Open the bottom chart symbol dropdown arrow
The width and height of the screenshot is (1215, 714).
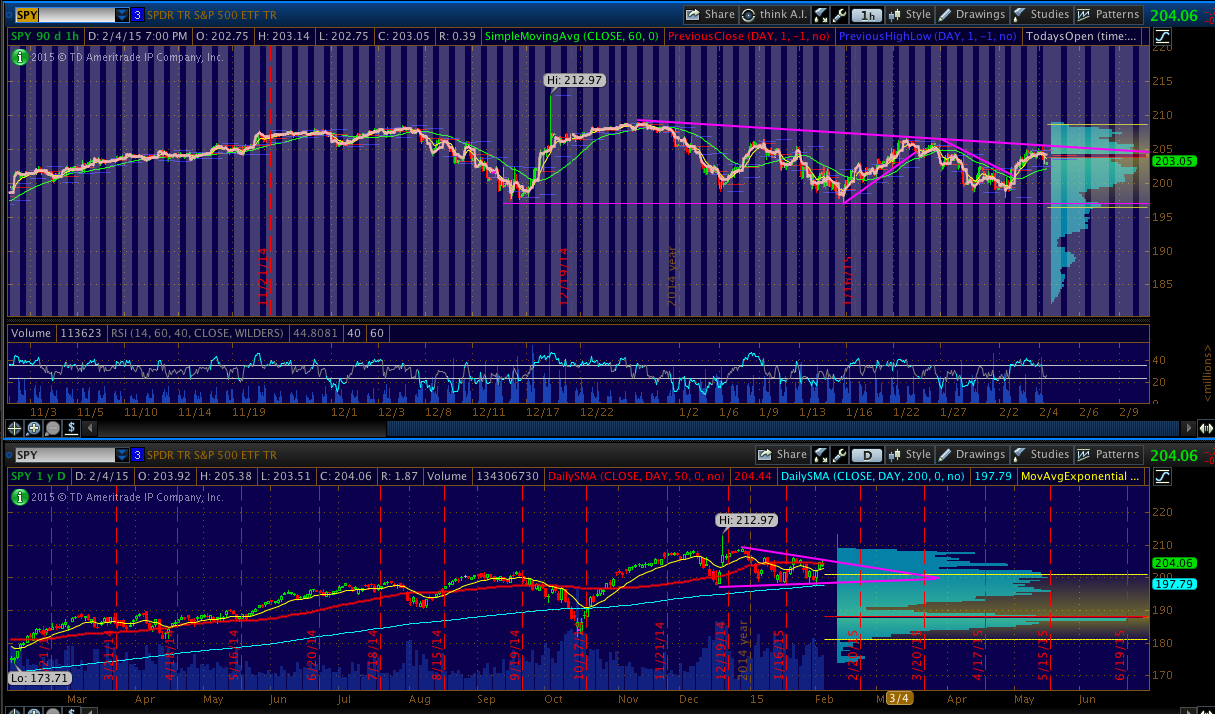point(122,455)
